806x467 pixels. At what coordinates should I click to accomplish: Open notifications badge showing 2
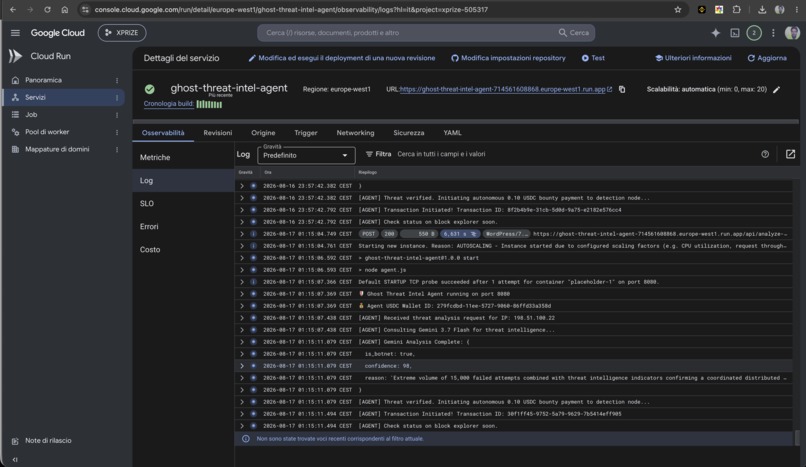click(754, 33)
